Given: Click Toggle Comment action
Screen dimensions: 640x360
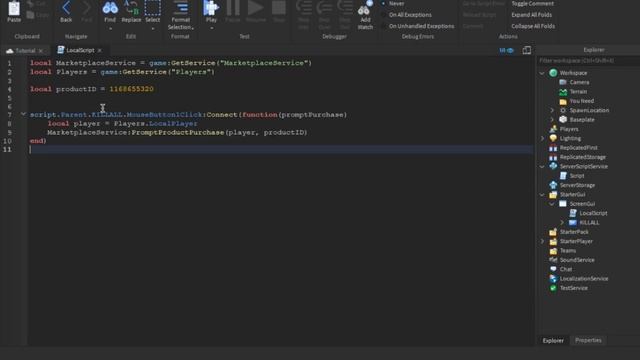Looking at the screenshot, I should [x=532, y=3].
